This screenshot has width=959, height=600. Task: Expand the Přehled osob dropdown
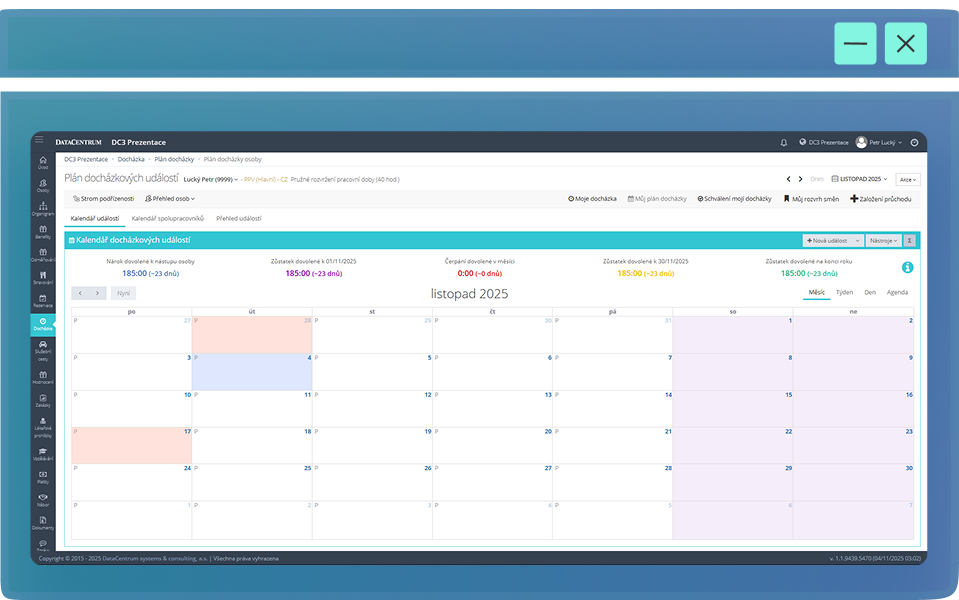[x=170, y=199]
